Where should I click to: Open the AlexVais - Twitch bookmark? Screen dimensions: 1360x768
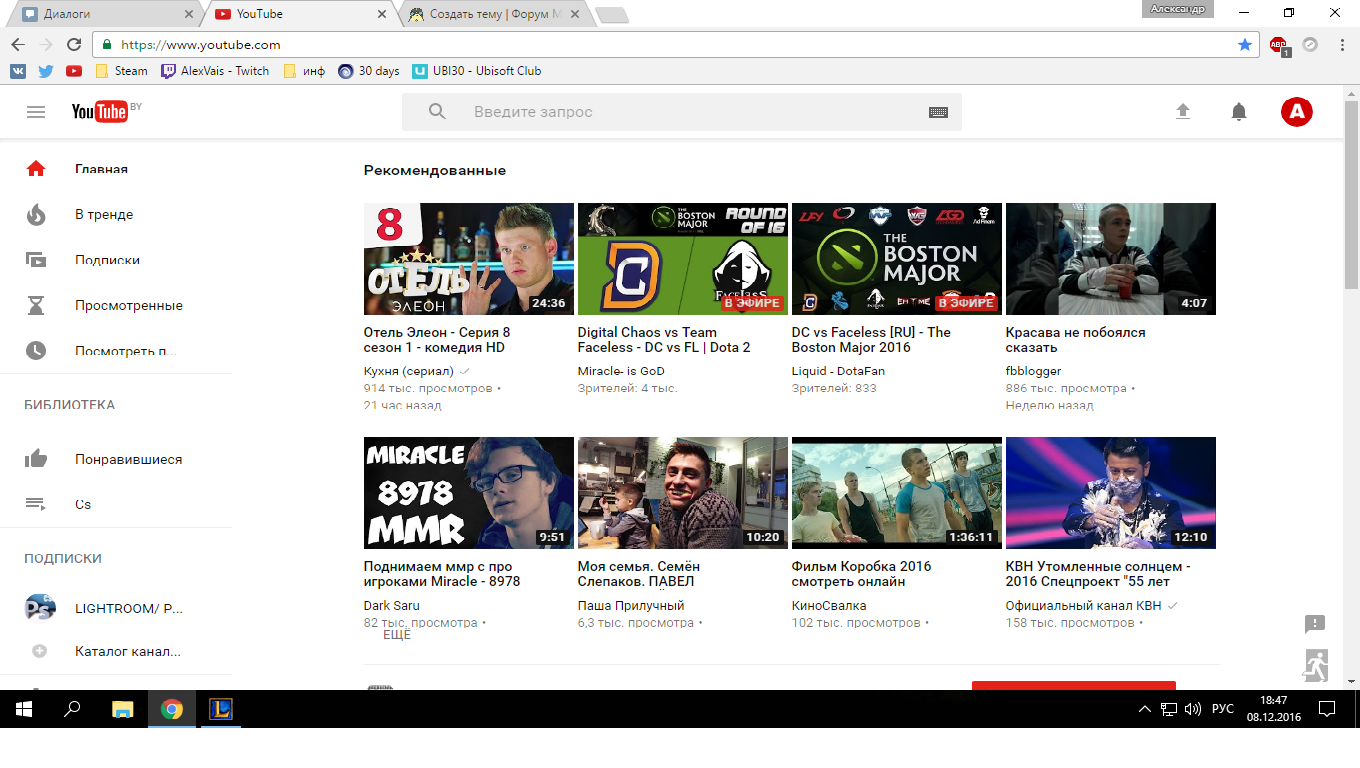coord(215,71)
